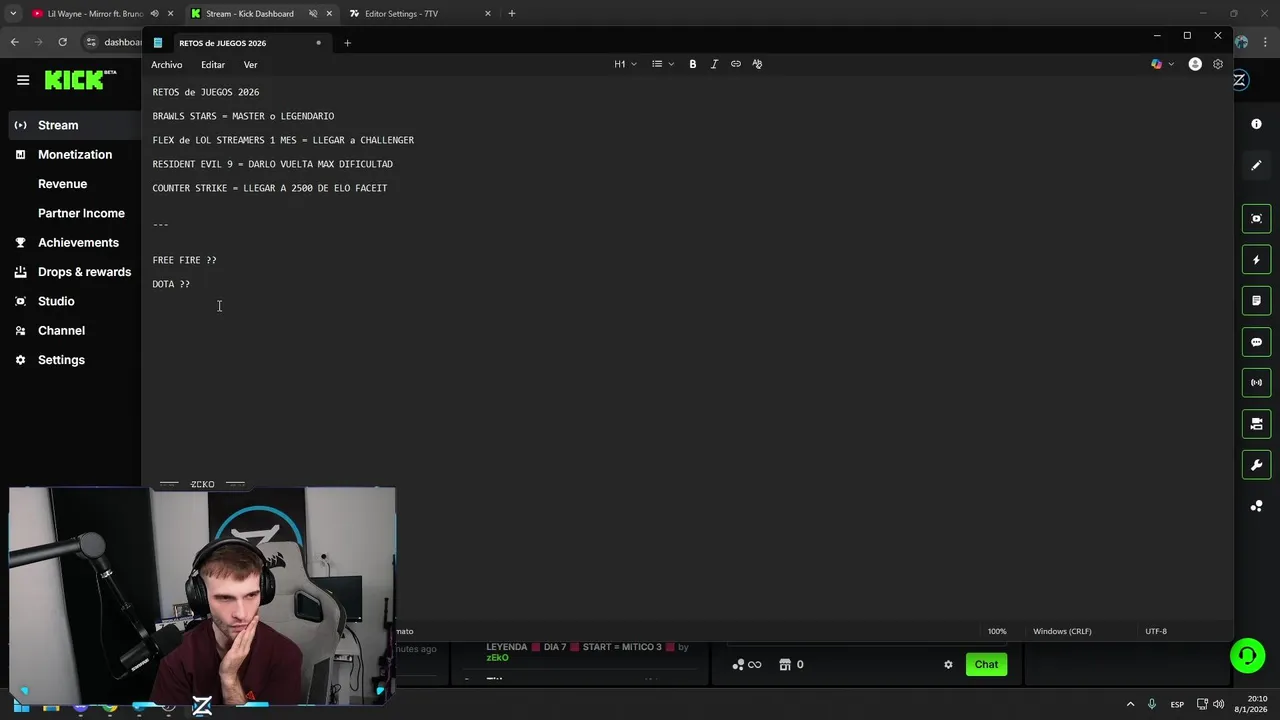The image size is (1280, 720).
Task: Switch to Editor Settings 7TV tab
Action: [x=420, y=14]
